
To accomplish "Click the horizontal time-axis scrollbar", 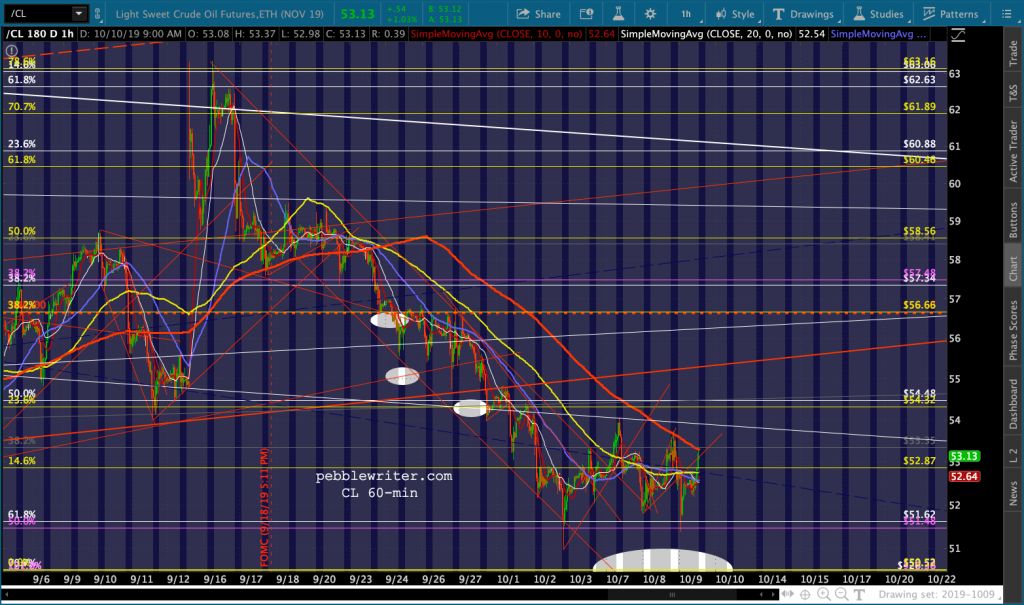I will tap(392, 594).
